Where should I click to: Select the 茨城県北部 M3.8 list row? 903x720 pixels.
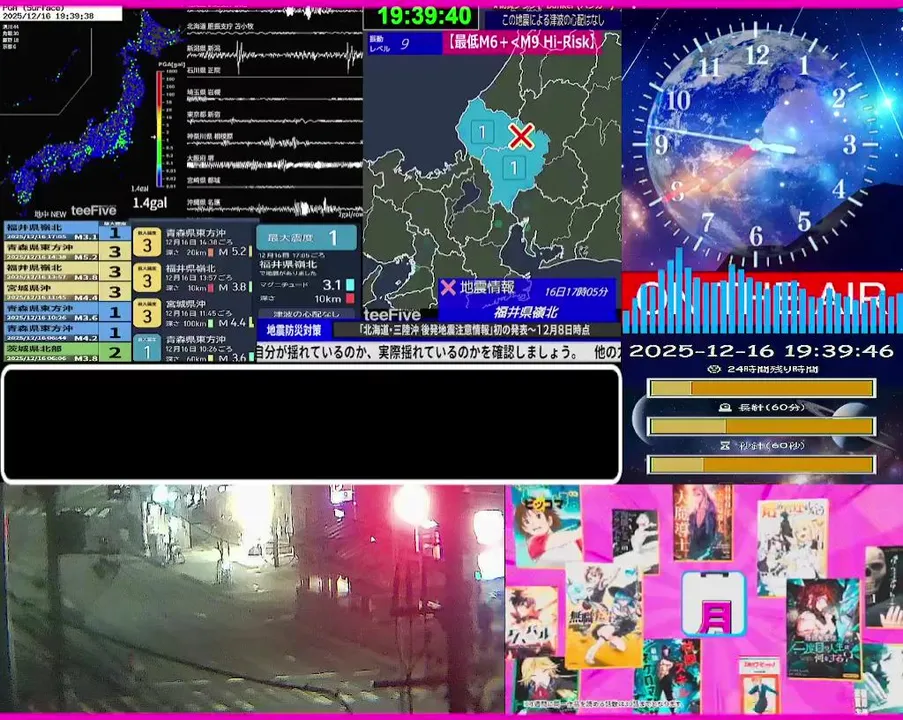coord(67,351)
